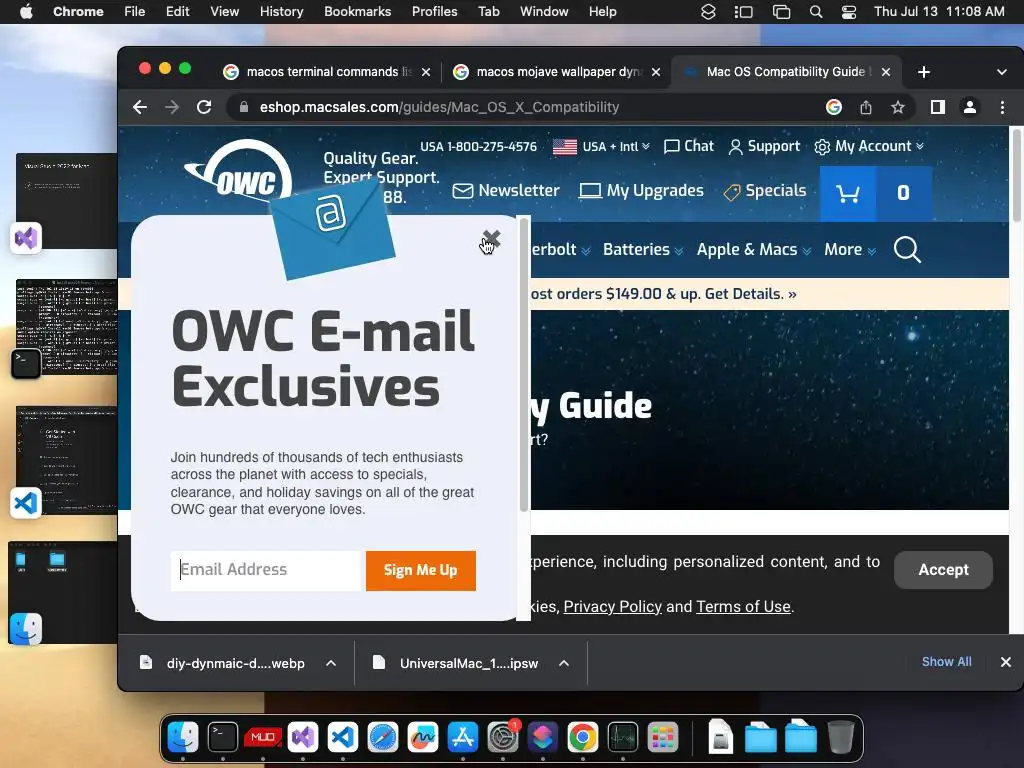
Task: Open the Support page
Action: pyautogui.click(x=764, y=146)
